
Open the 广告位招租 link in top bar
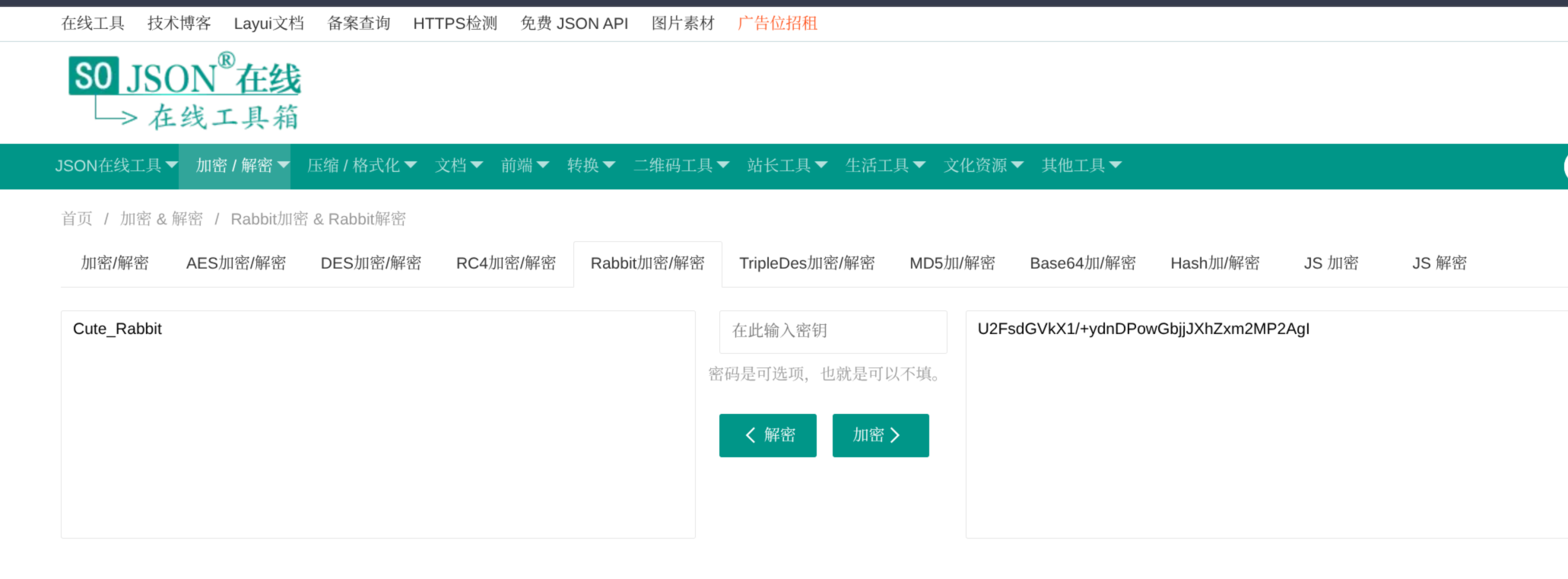[x=777, y=24]
